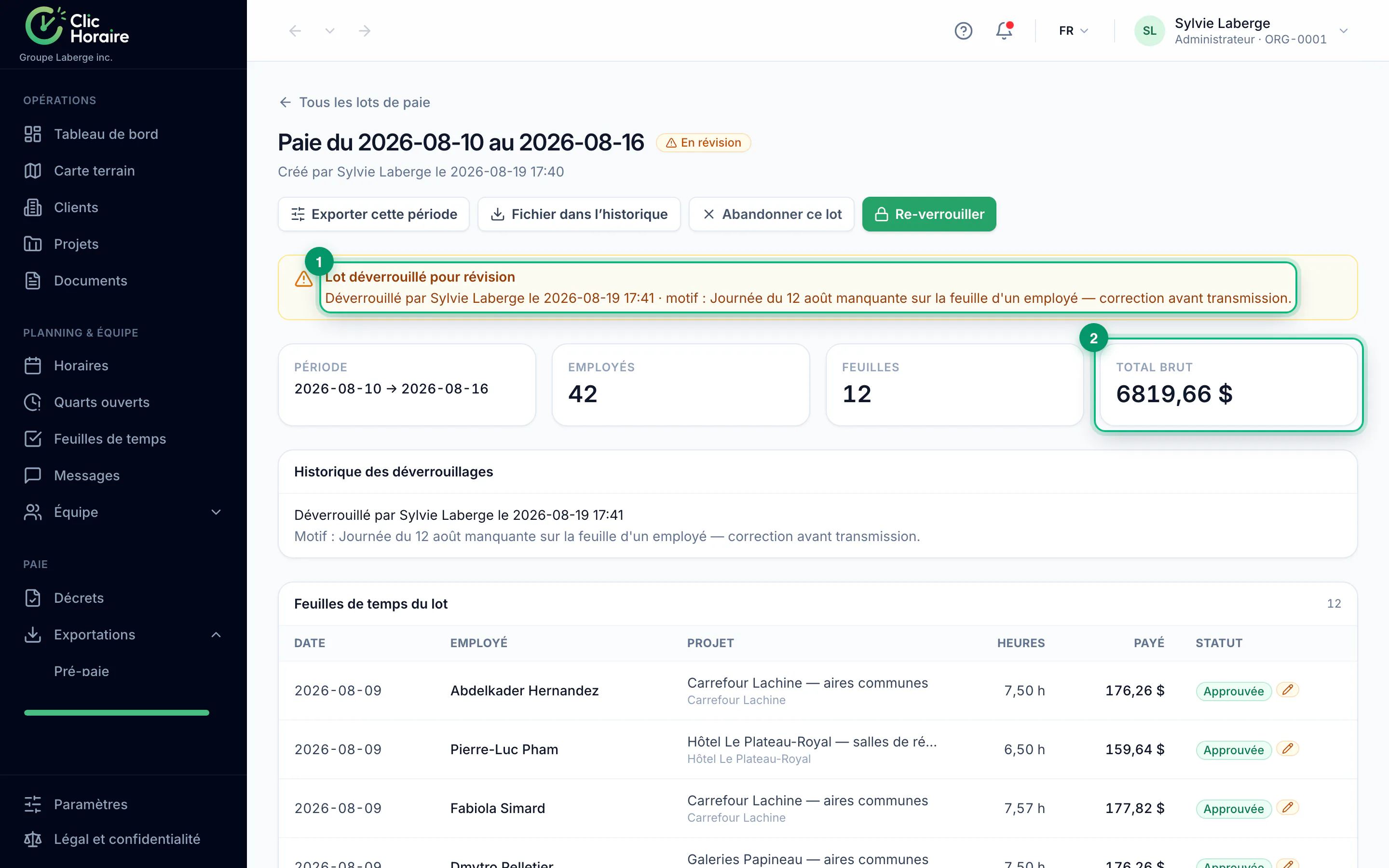Click the EMPLOYÉ column header
Viewport: 1389px width, 868px height.
click(x=479, y=643)
